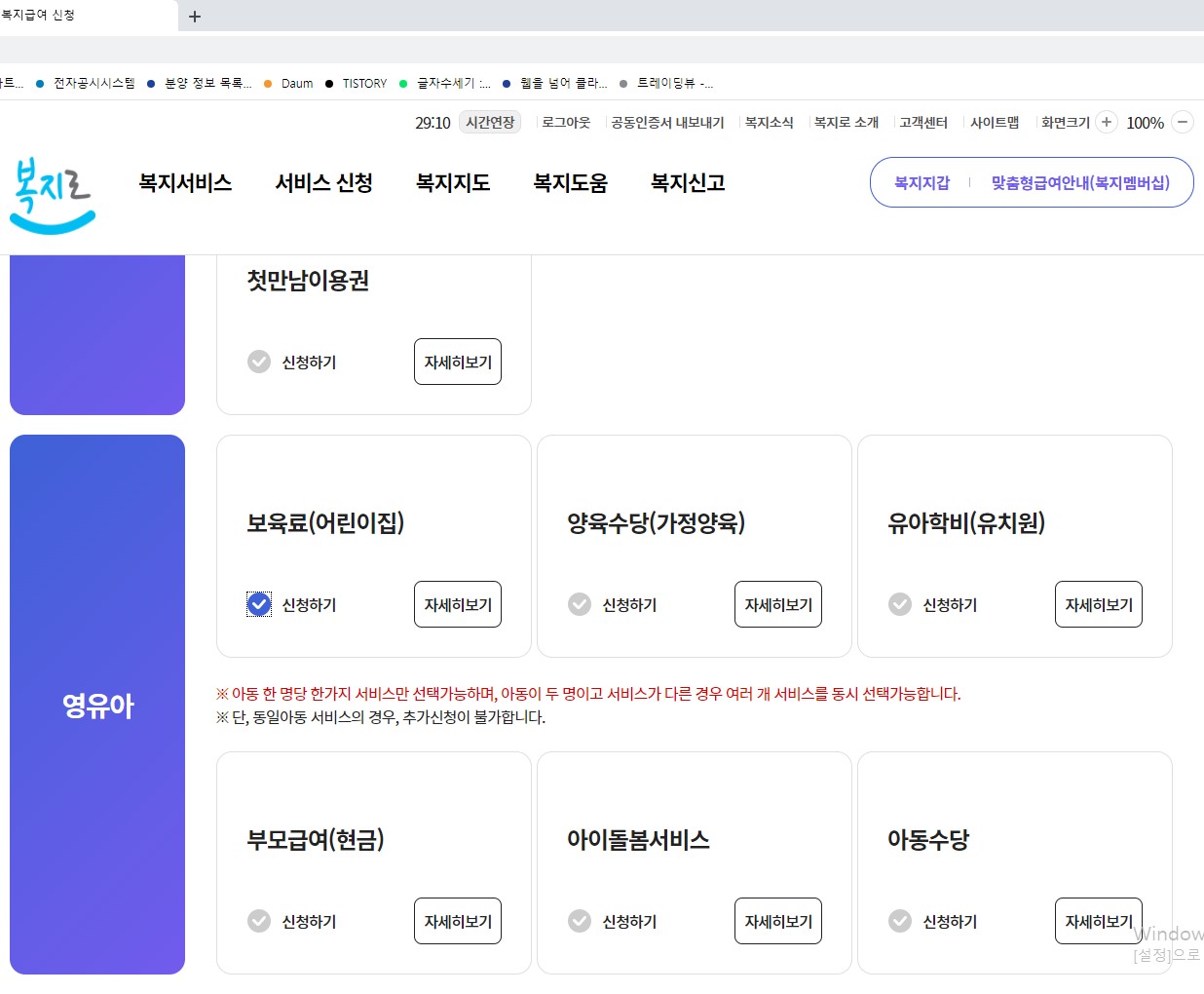Viewport: 1204px width, 994px height.
Task: Click the 아이돌봄서비스 card title
Action: pos(638,840)
